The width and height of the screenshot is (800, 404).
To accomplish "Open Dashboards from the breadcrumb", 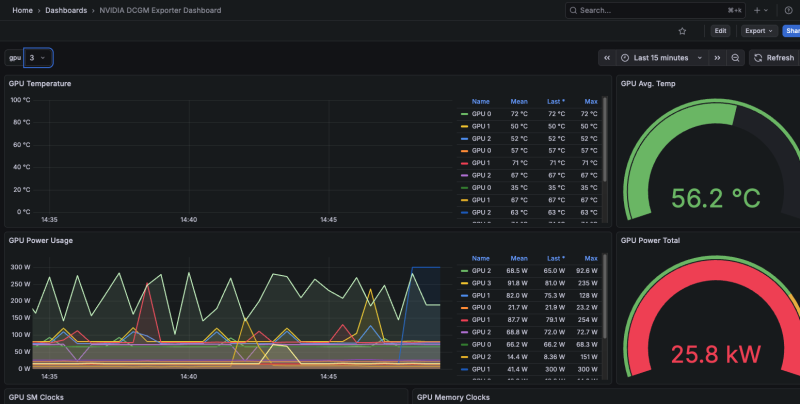I will pyautogui.click(x=66, y=10).
